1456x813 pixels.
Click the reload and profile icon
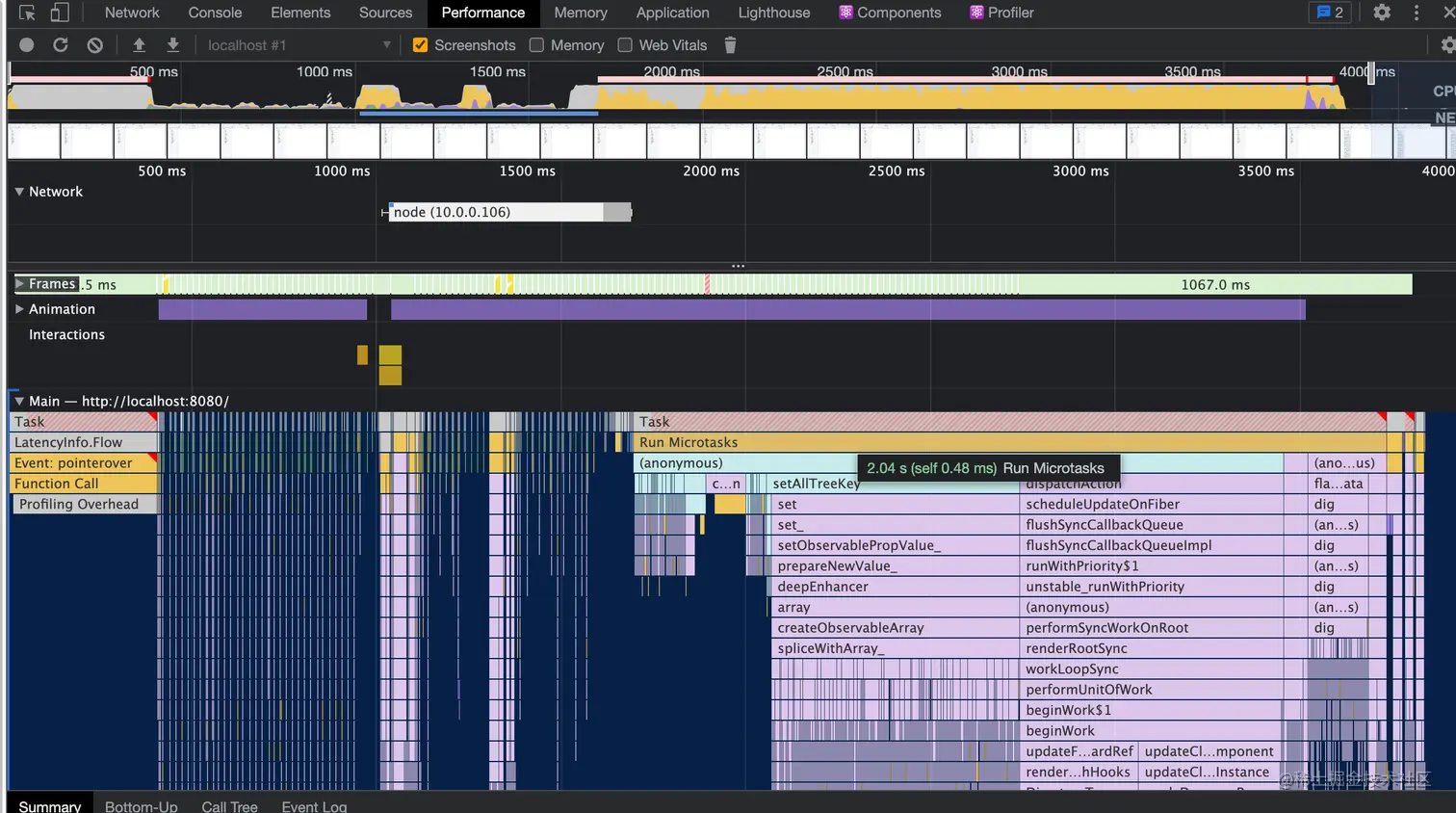[x=61, y=45]
